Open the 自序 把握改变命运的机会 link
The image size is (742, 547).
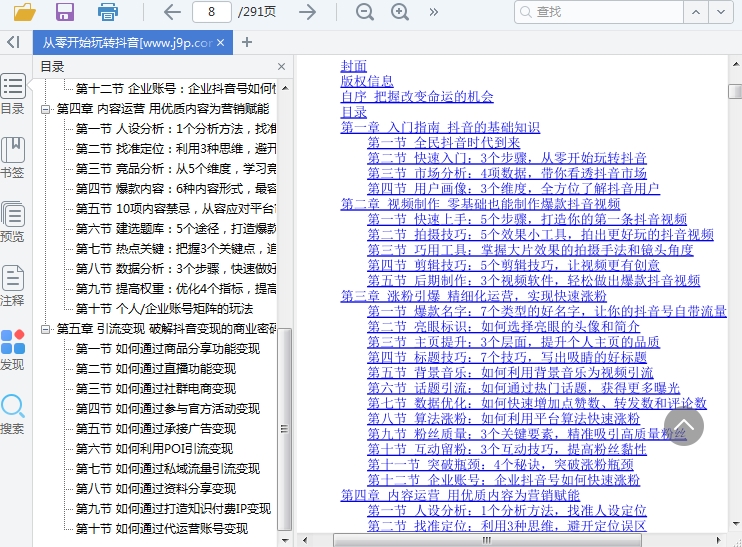pyautogui.click(x=417, y=97)
